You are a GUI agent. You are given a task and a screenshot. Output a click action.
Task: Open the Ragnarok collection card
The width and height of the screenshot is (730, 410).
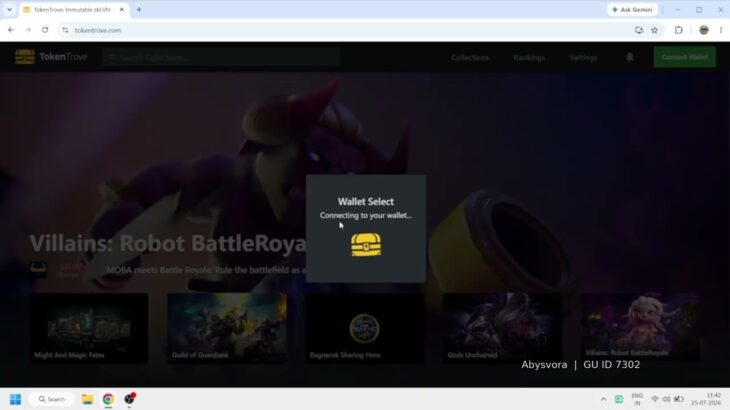pyautogui.click(x=365, y=328)
